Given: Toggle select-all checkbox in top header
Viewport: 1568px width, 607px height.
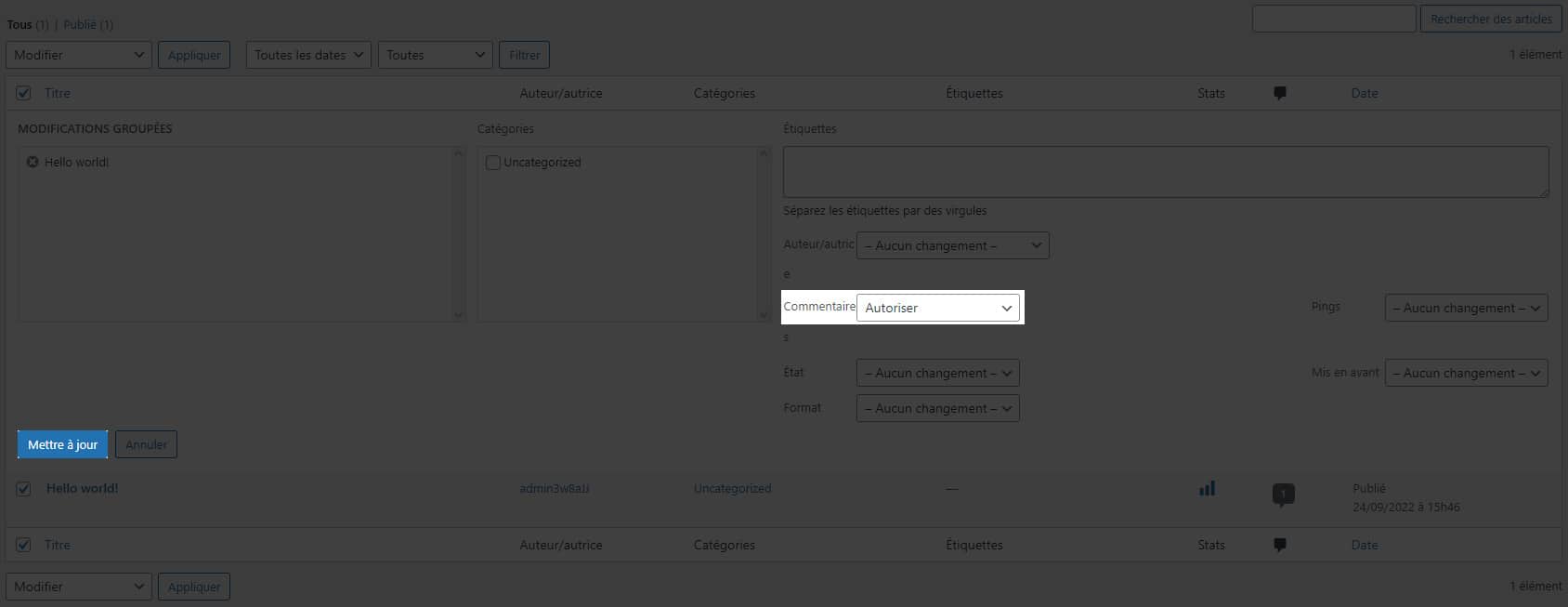Looking at the screenshot, I should (24, 93).
